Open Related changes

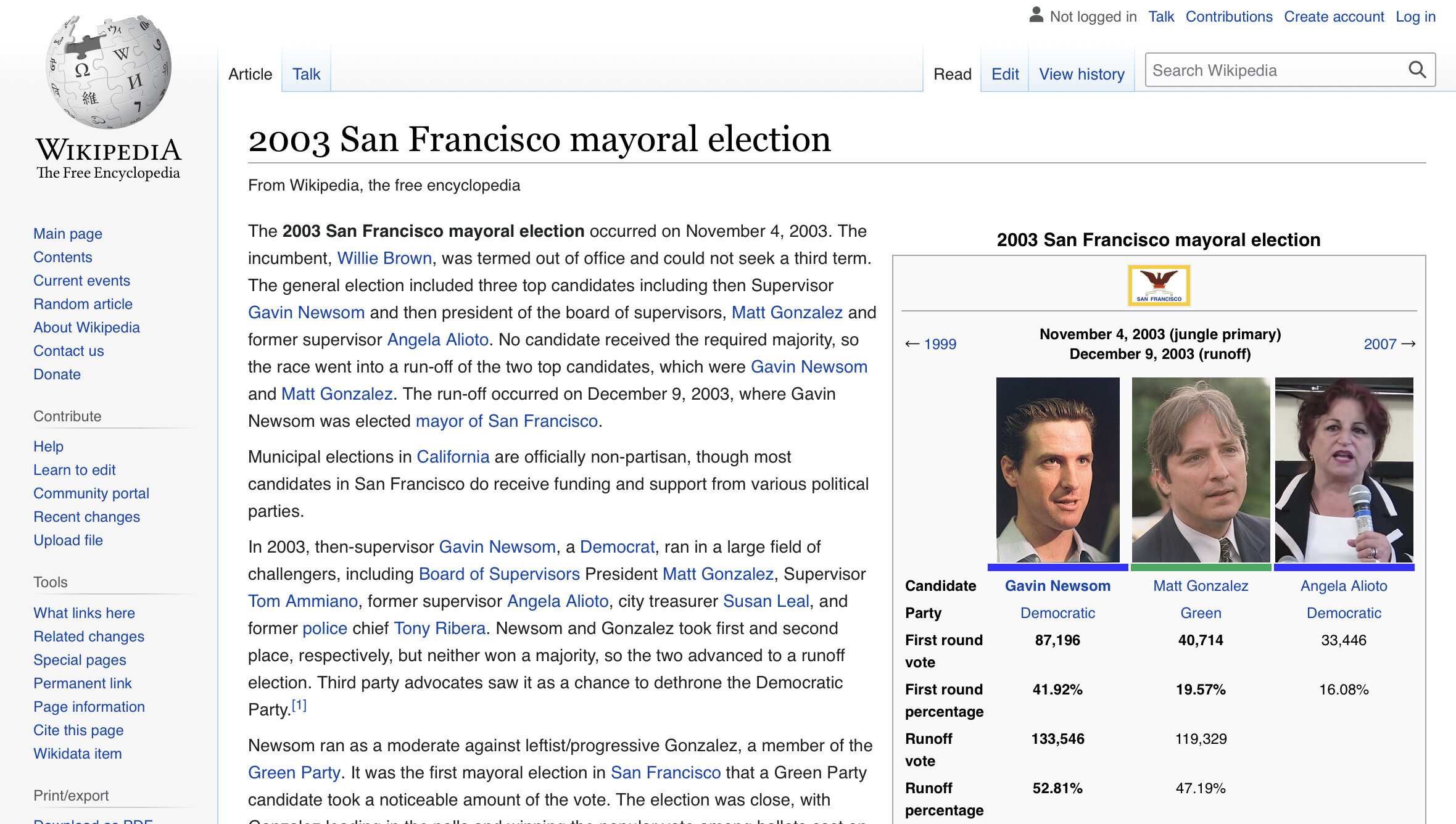(x=89, y=637)
